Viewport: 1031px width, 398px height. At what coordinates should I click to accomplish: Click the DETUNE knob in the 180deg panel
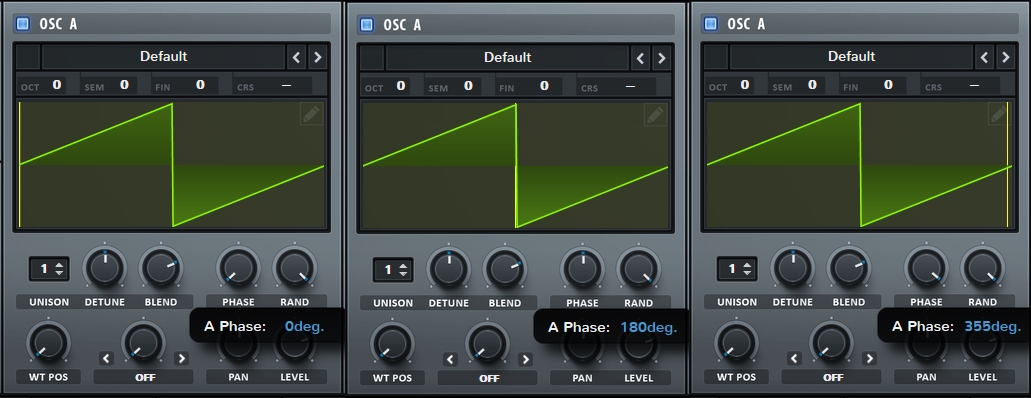pos(449,269)
